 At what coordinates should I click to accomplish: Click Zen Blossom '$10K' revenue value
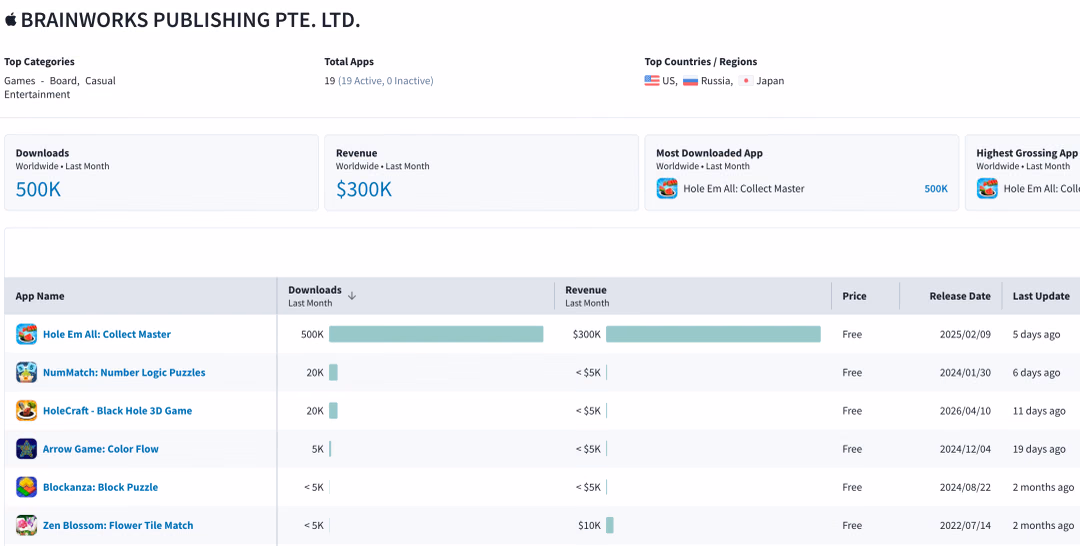pyautogui.click(x=589, y=525)
